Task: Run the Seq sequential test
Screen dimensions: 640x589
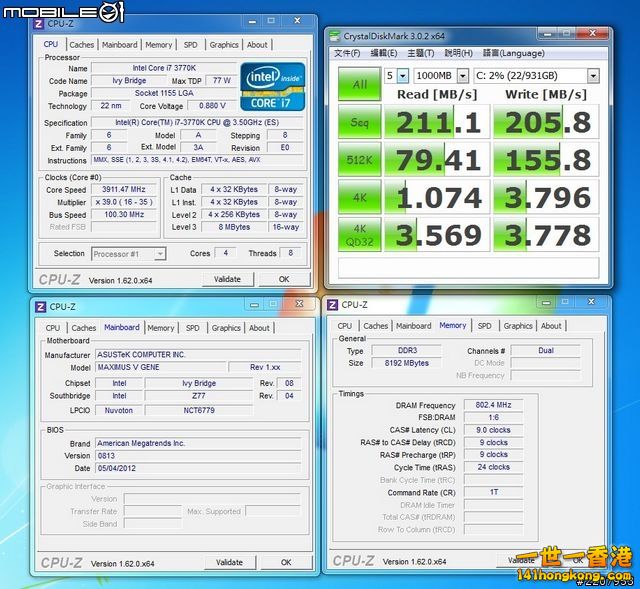Action: (x=359, y=123)
